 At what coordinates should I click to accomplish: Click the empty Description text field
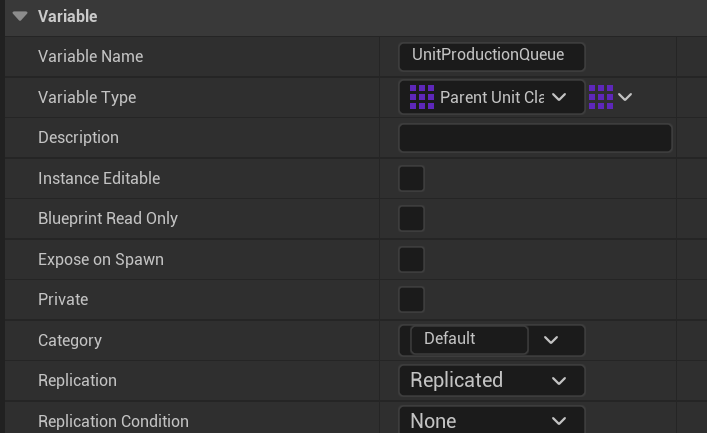tap(535, 138)
